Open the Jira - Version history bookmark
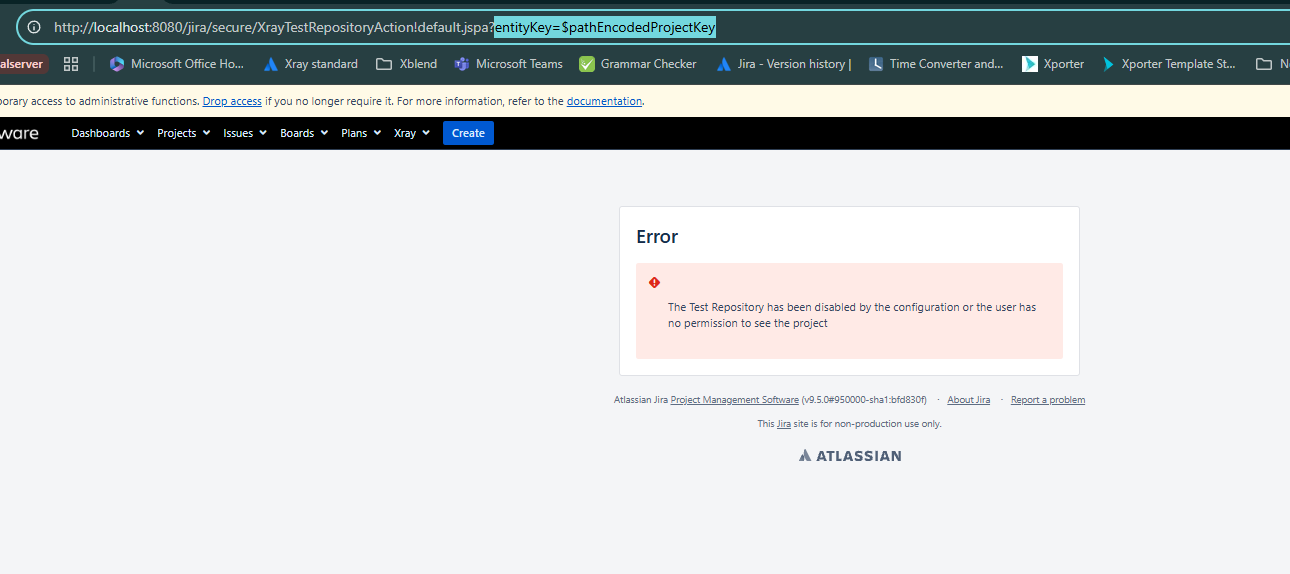The width and height of the screenshot is (1290, 574). [784, 64]
